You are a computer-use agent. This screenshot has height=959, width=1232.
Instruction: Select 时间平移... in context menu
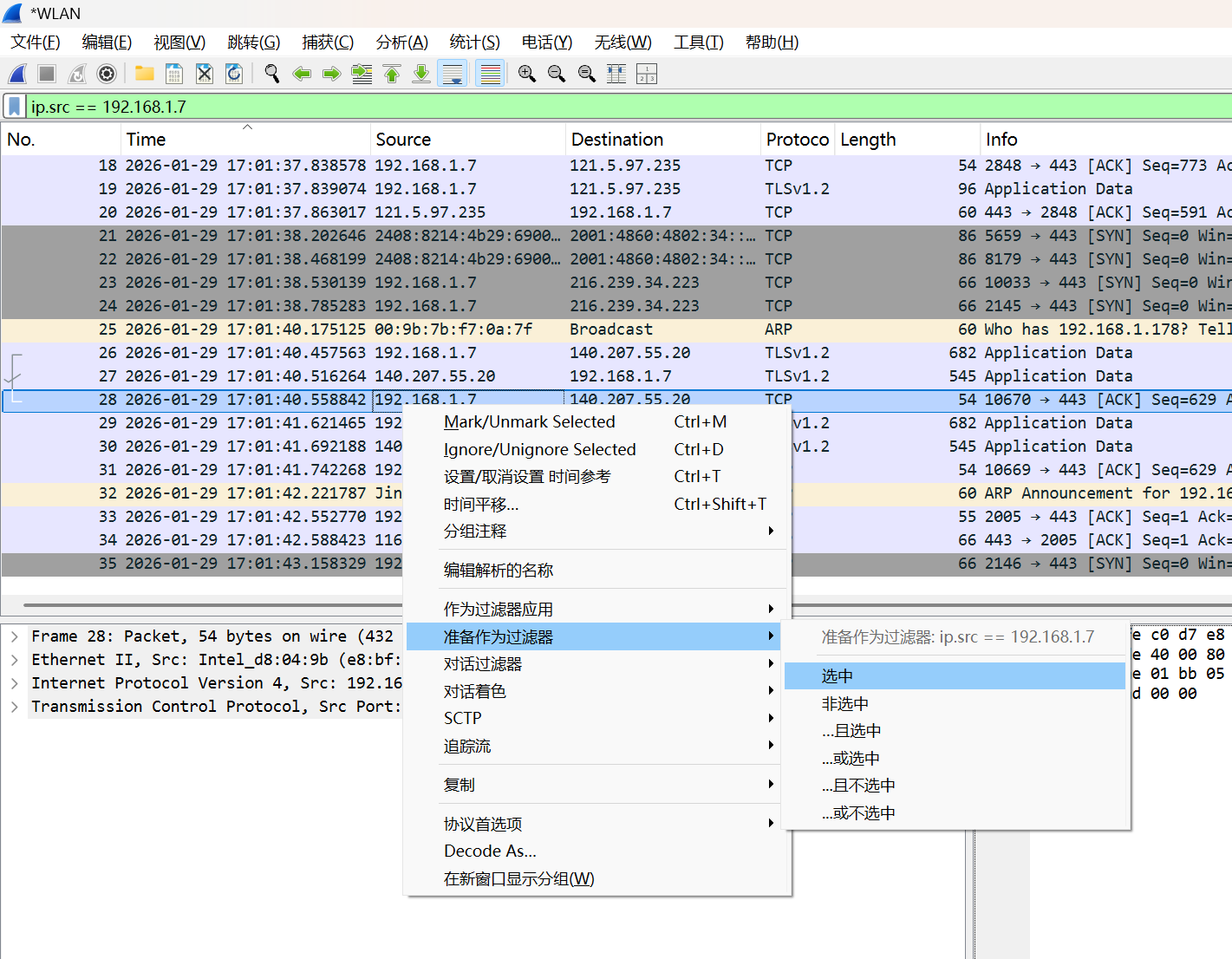tap(597, 505)
